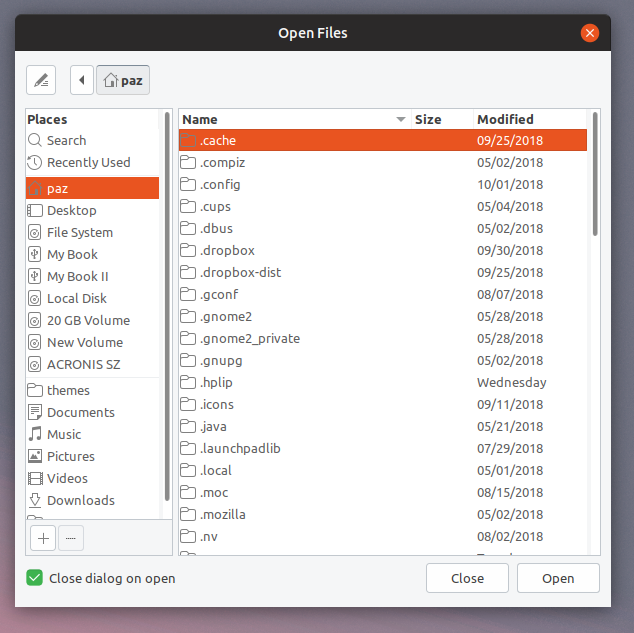
Task: Click the Wednesday modified date cell
Action: click(511, 382)
